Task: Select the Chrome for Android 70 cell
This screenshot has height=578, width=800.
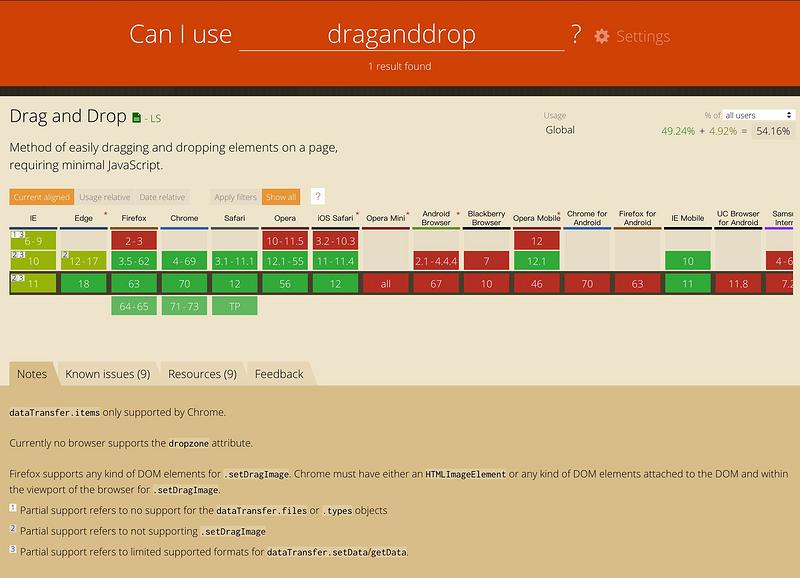Action: click(x=587, y=284)
